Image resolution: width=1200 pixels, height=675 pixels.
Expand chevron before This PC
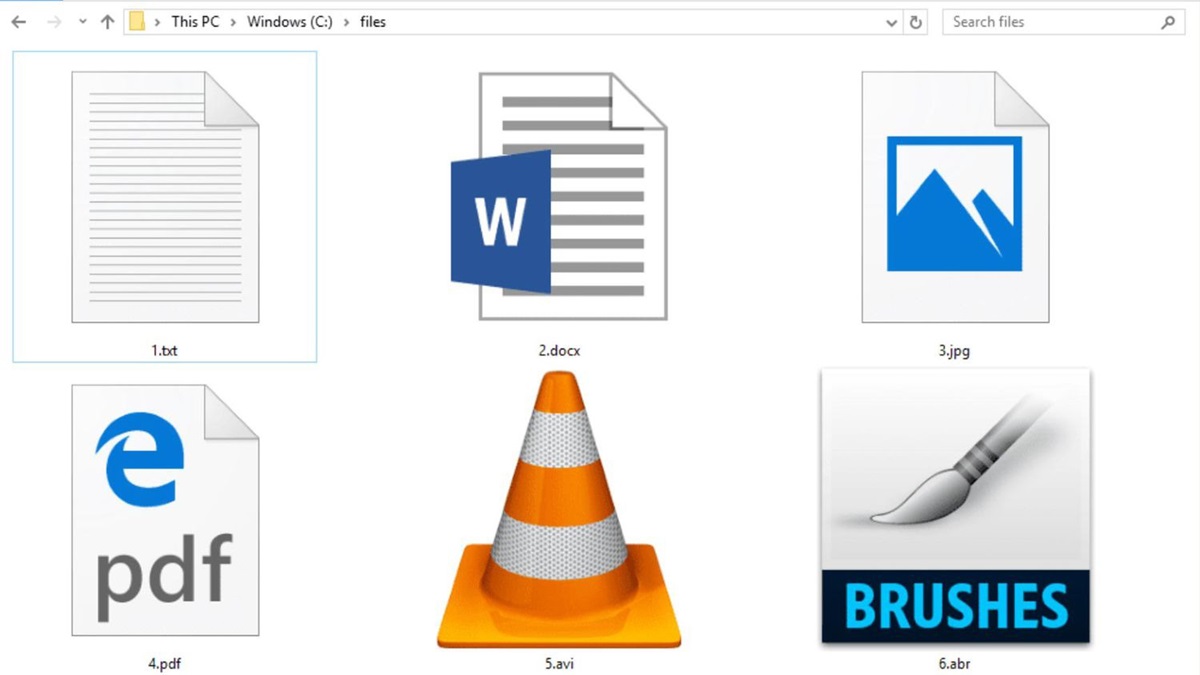click(158, 22)
